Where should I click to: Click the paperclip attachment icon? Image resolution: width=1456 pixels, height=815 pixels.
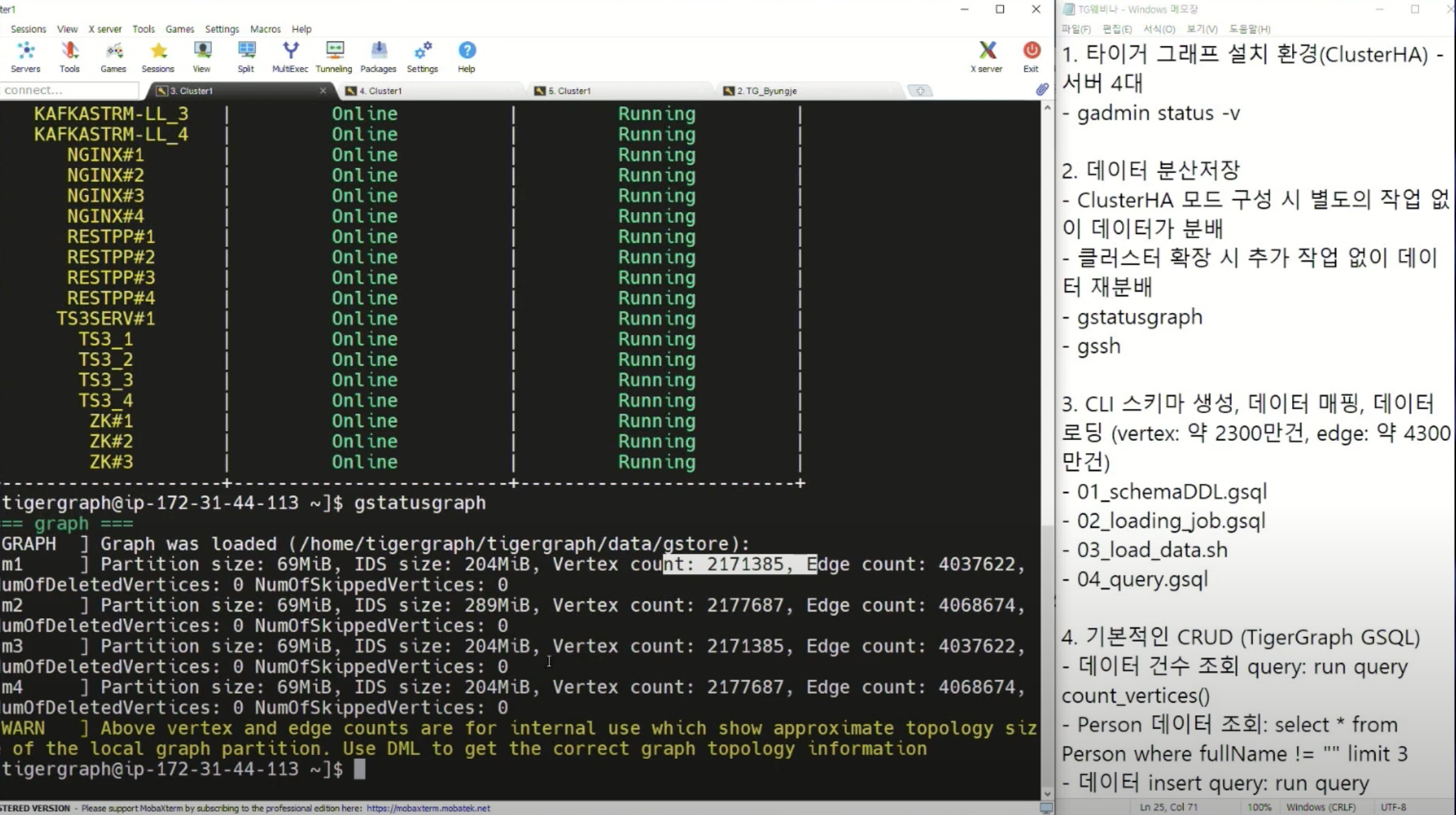pos(1042,90)
